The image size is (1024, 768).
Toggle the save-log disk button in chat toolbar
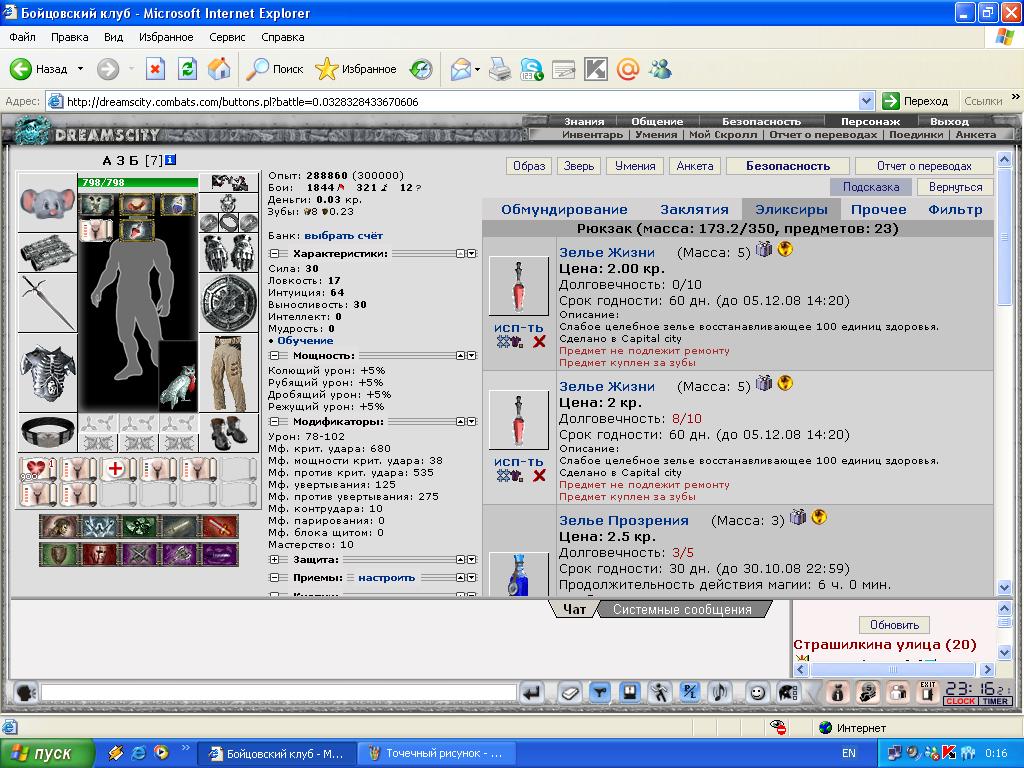click(630, 692)
